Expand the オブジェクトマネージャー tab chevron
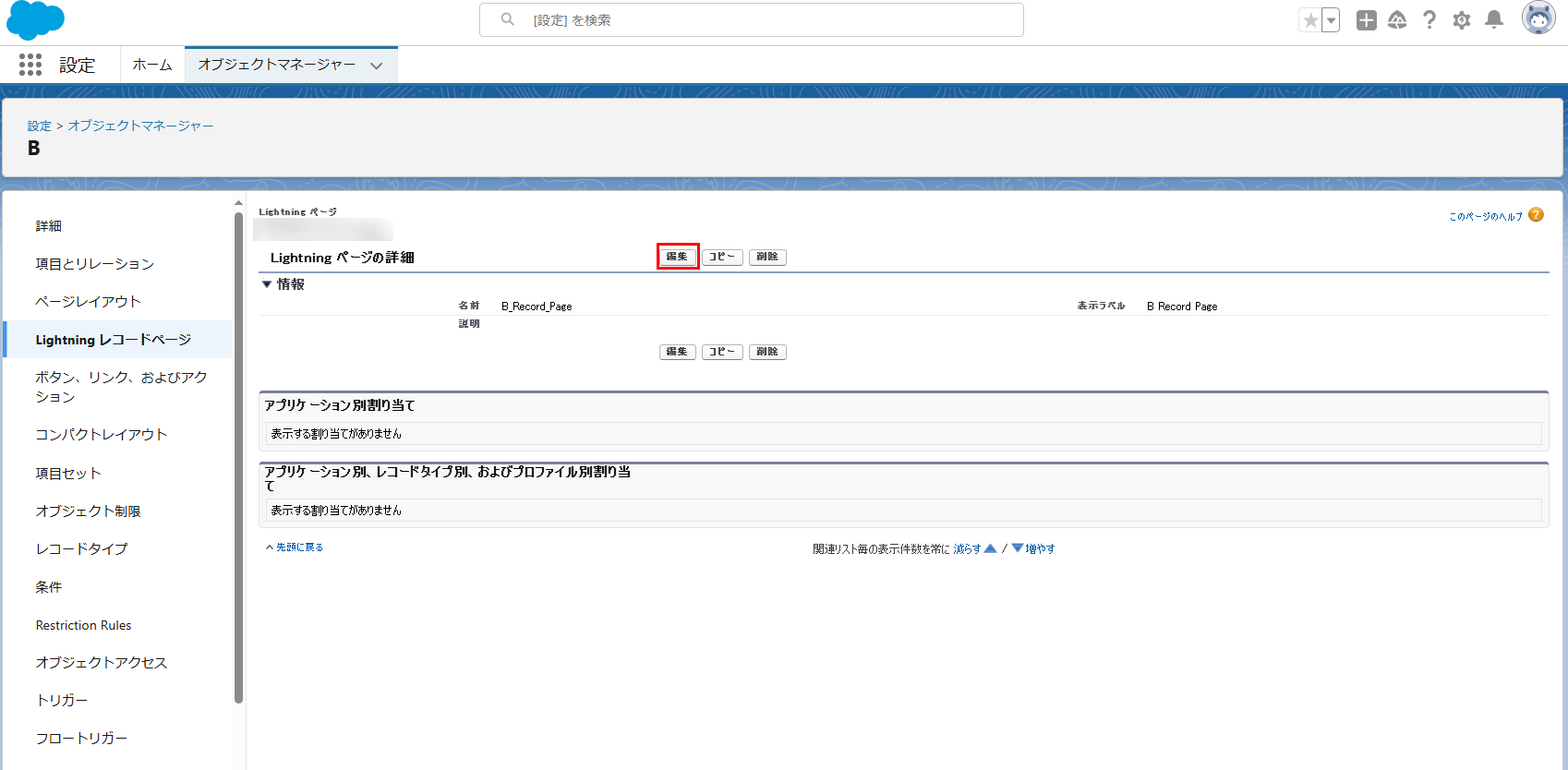 (x=376, y=66)
